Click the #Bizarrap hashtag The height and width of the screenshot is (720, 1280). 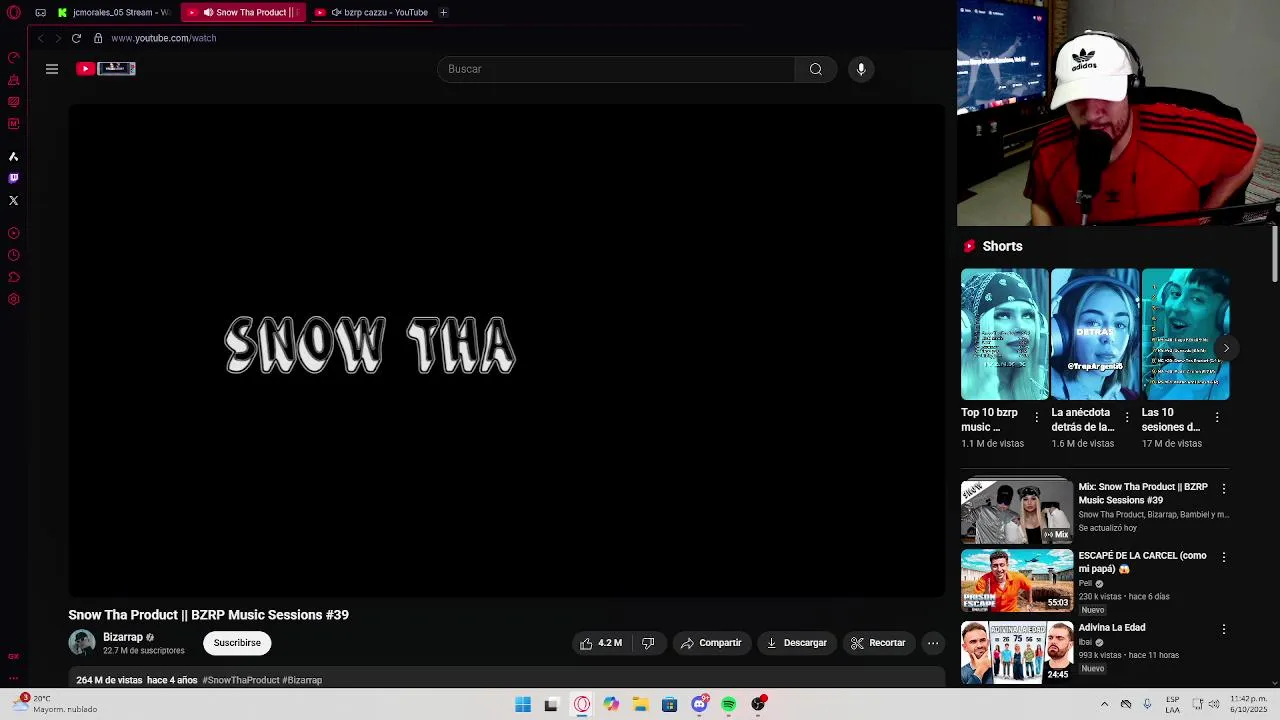[x=302, y=680]
